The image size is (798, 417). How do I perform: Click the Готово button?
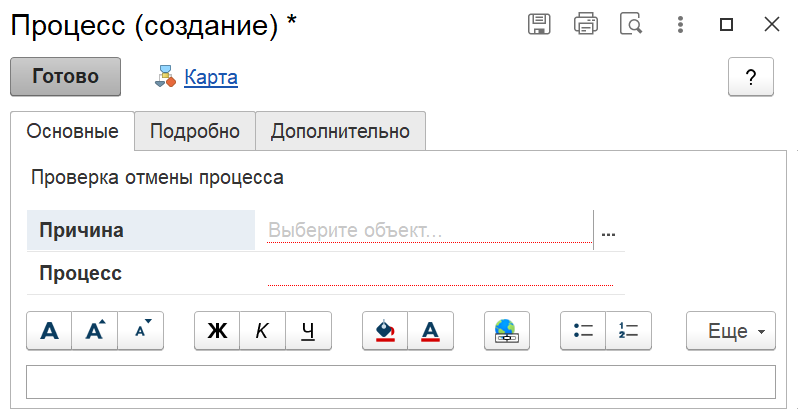coord(66,76)
